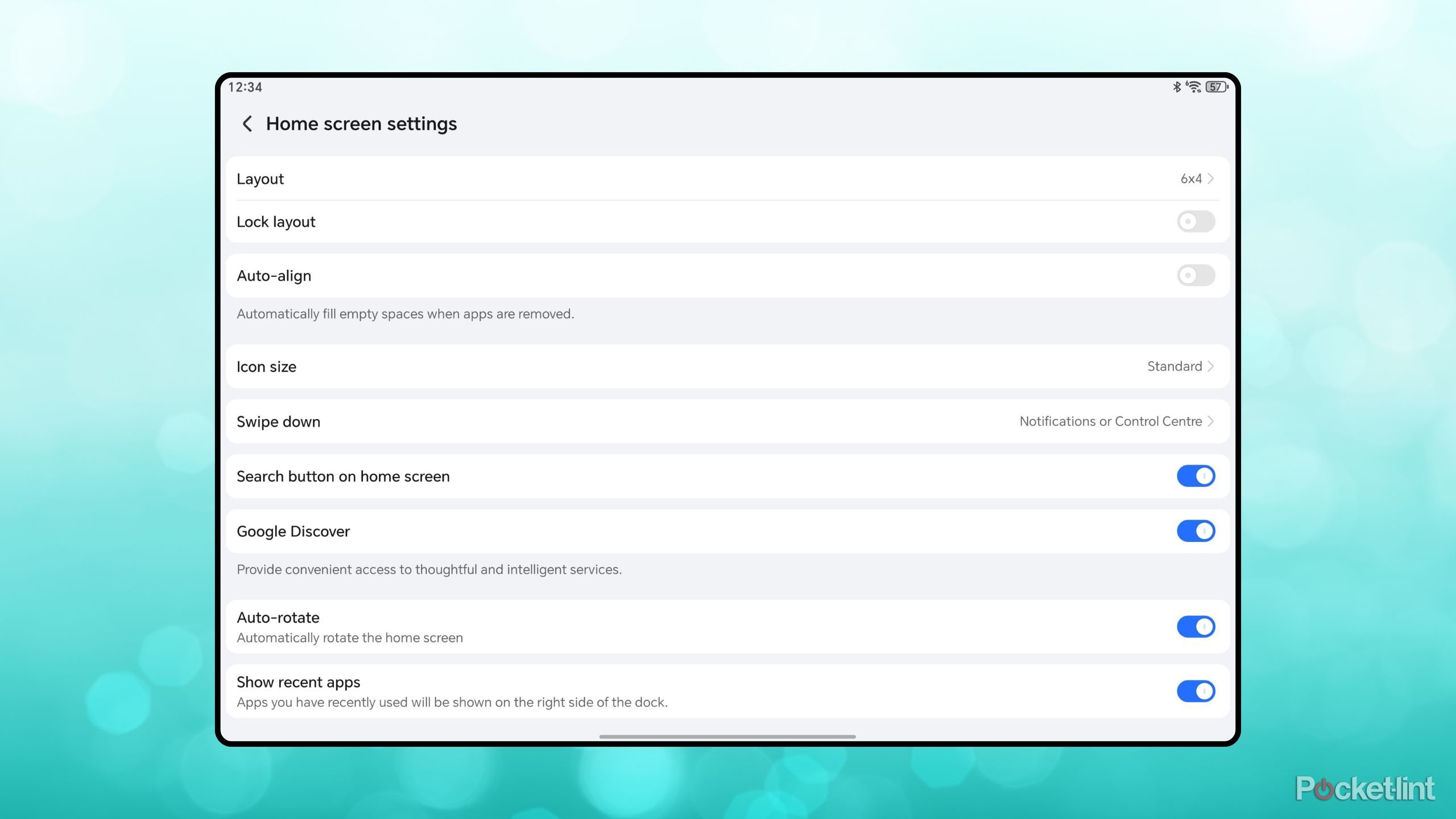Viewport: 1456px width, 819px height.
Task: Select the 'Notifications or Control Centre' value
Action: pos(1110,421)
